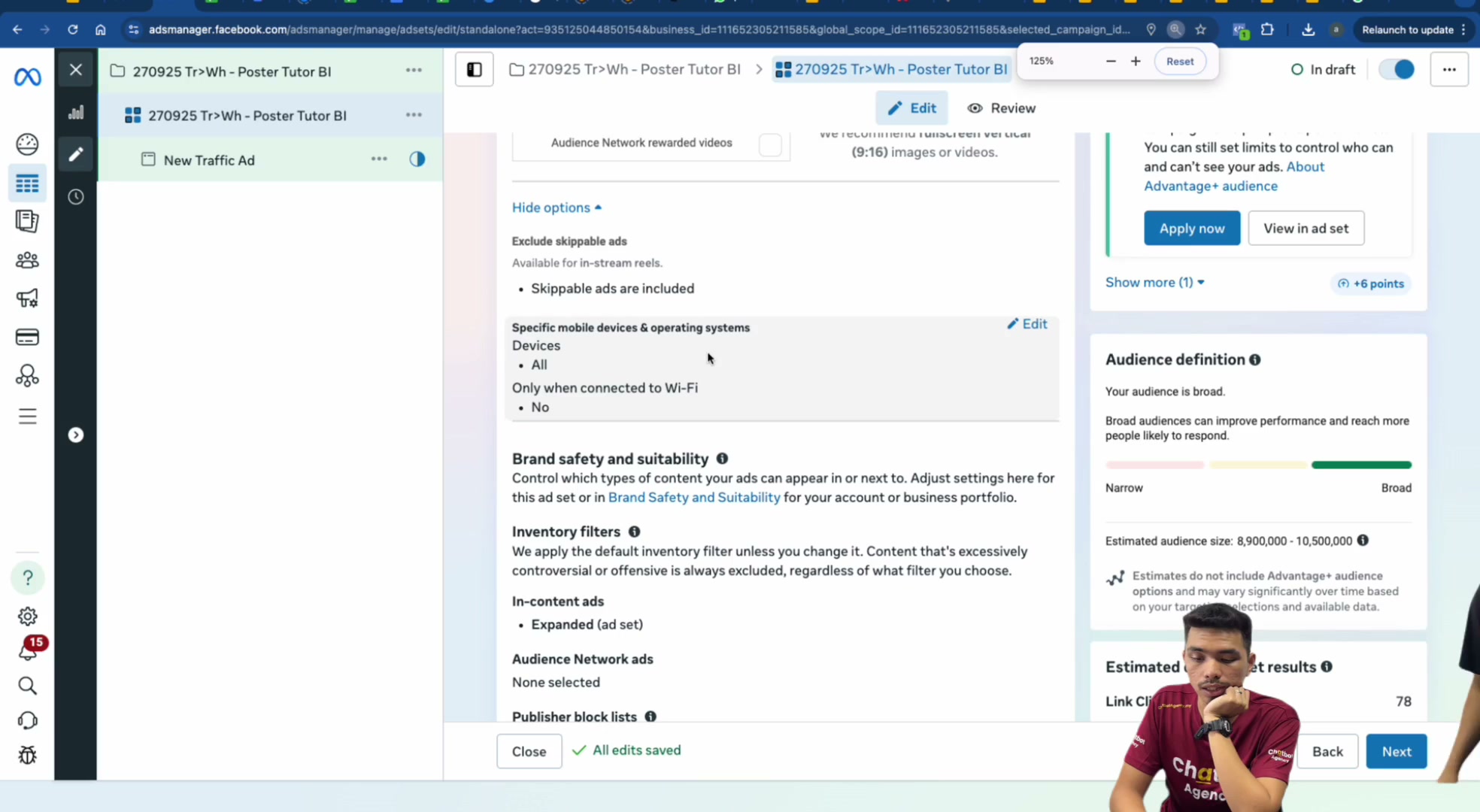Reset browser zoom with Reset button

[x=1179, y=62]
